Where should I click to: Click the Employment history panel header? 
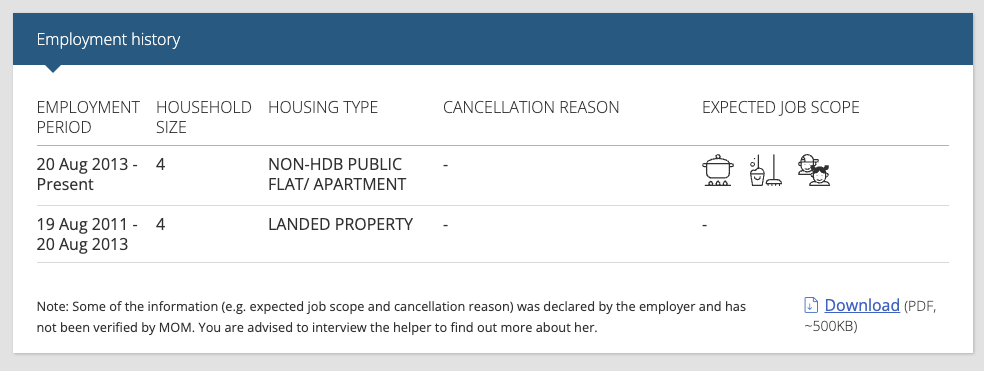pyautogui.click(x=493, y=39)
